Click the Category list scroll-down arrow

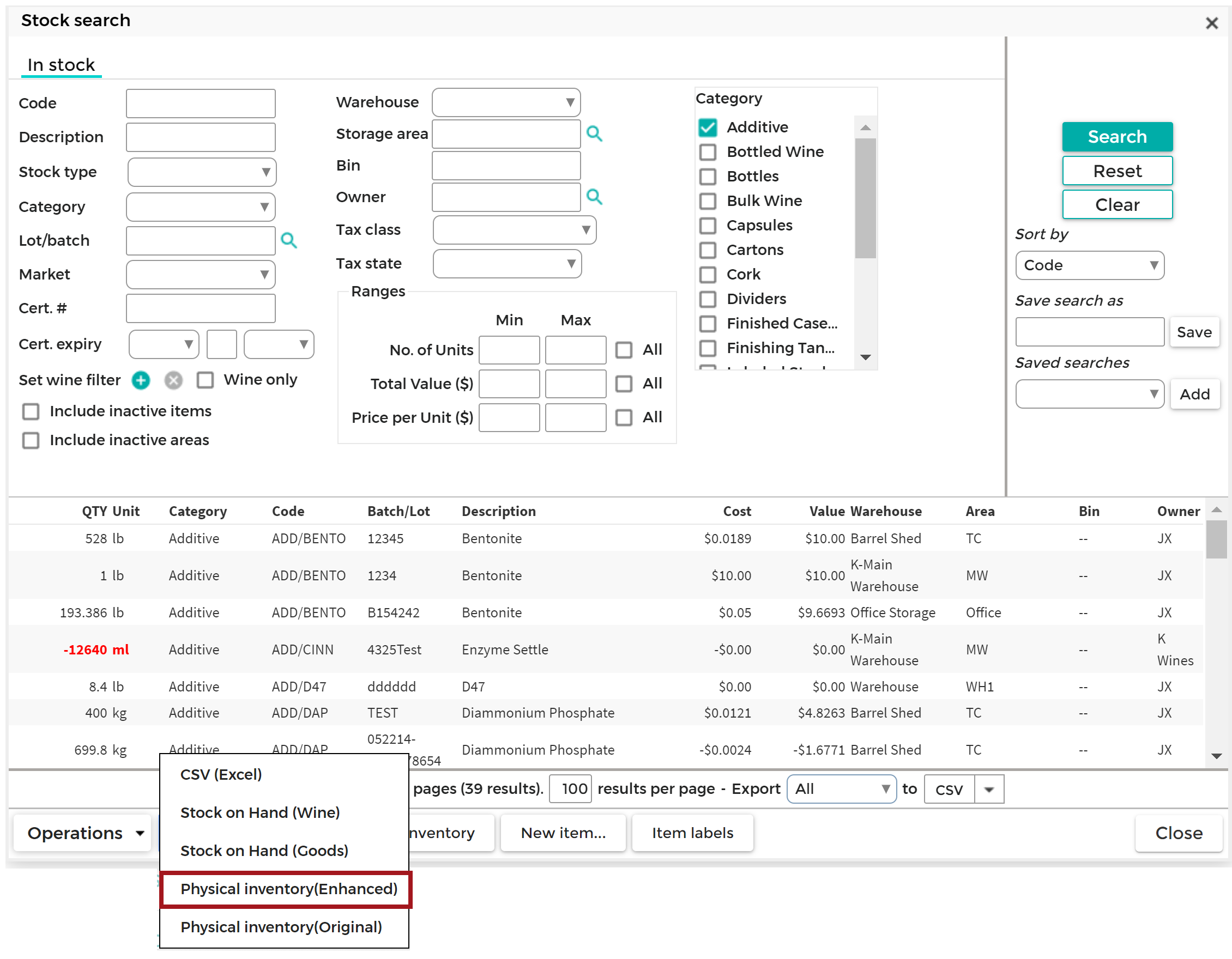pyautogui.click(x=865, y=357)
